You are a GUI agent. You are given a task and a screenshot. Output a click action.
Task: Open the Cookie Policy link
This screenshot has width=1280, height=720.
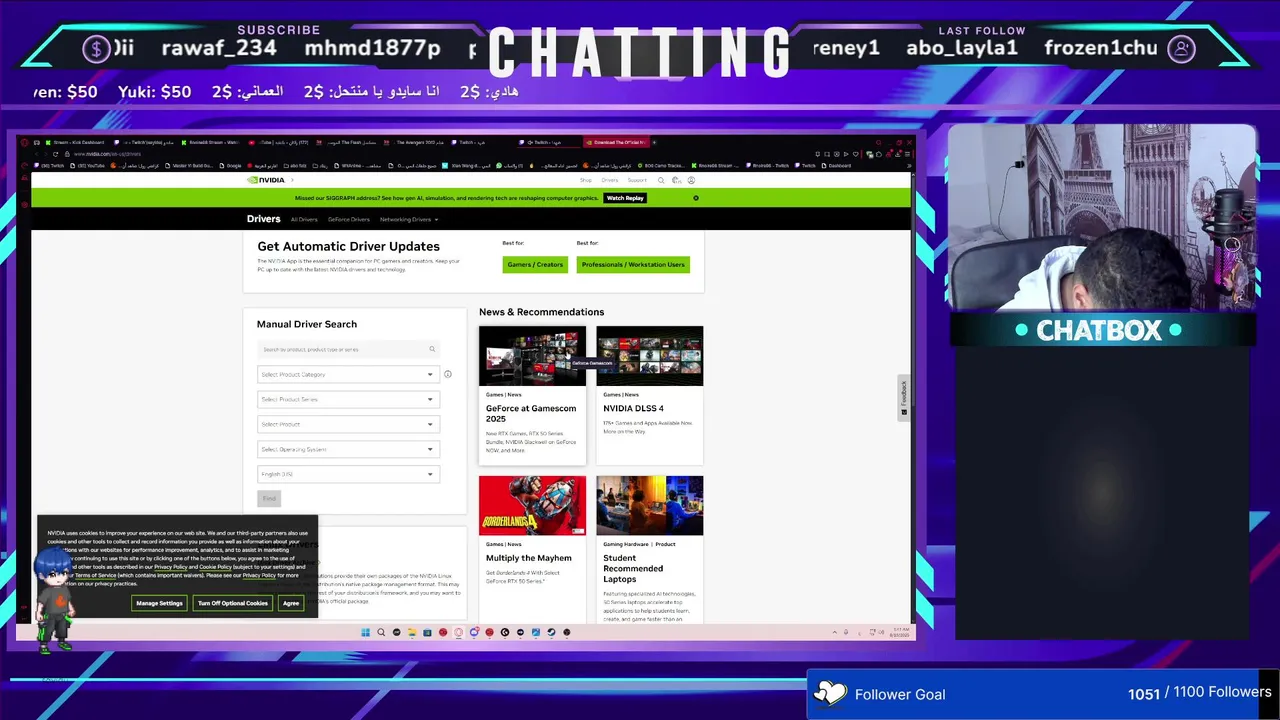pyautogui.click(x=215, y=567)
